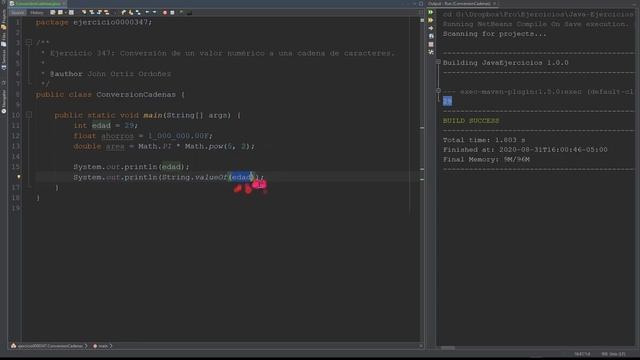Viewport: 640px width, 360px height.
Task: Click the split editor handle below editor tabs
Action: coord(421,13)
